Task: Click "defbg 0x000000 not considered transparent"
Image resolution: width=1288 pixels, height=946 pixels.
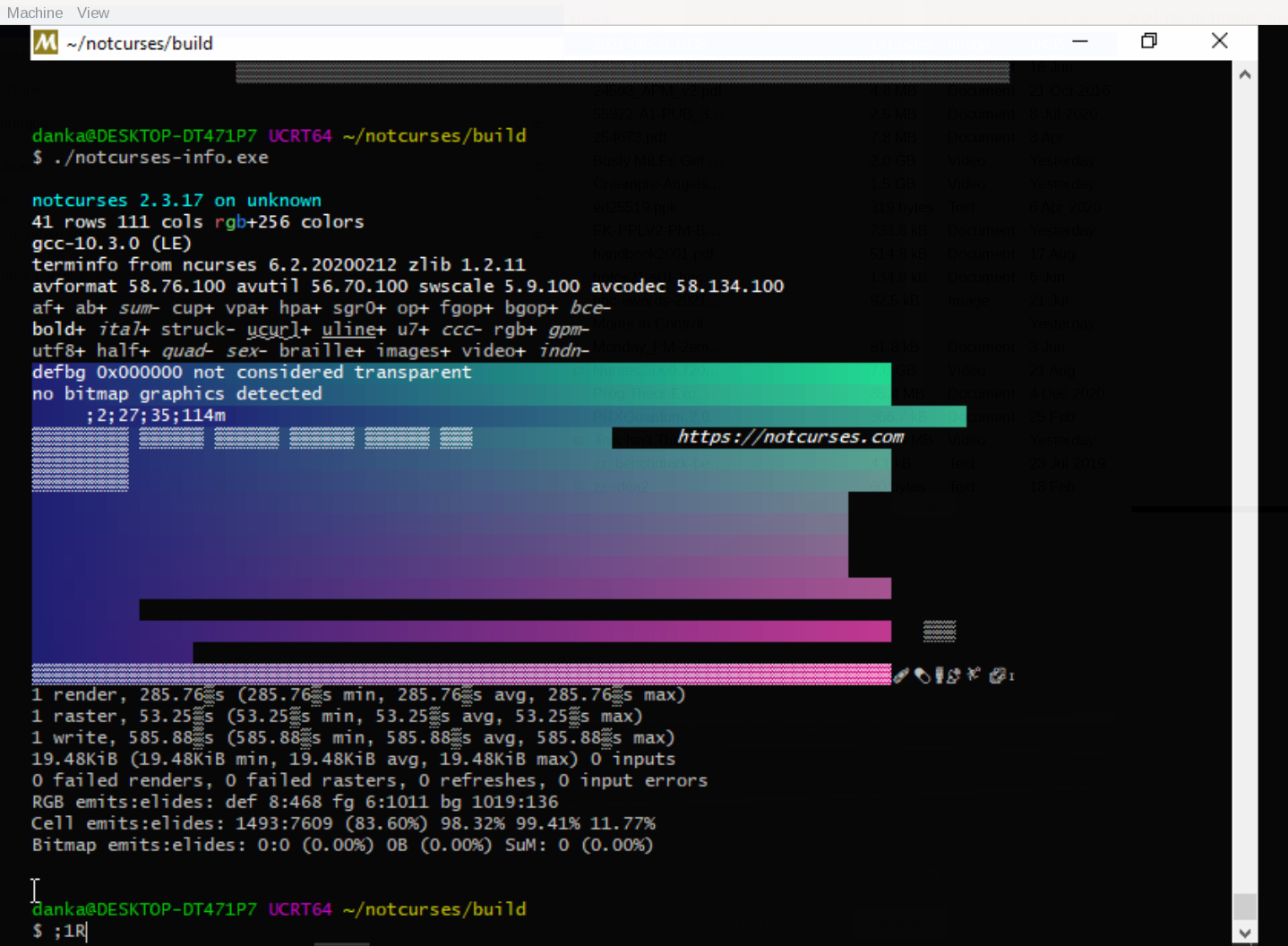Action: [x=252, y=373]
